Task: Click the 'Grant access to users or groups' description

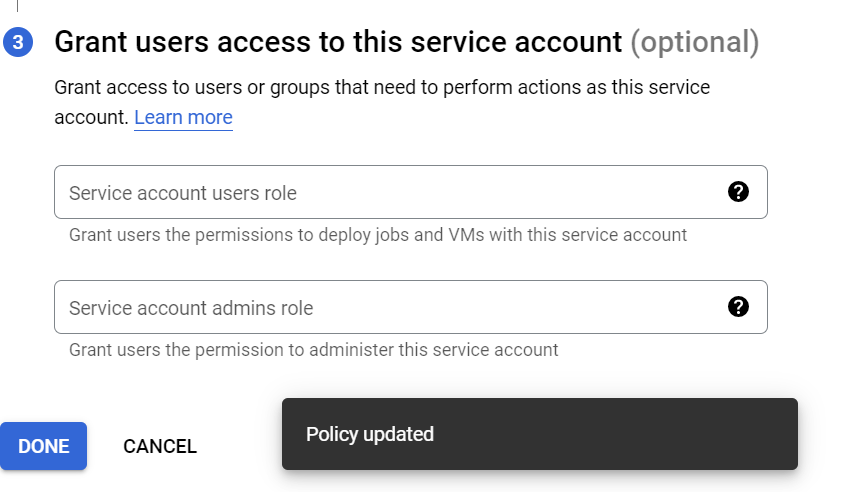Action: [381, 88]
